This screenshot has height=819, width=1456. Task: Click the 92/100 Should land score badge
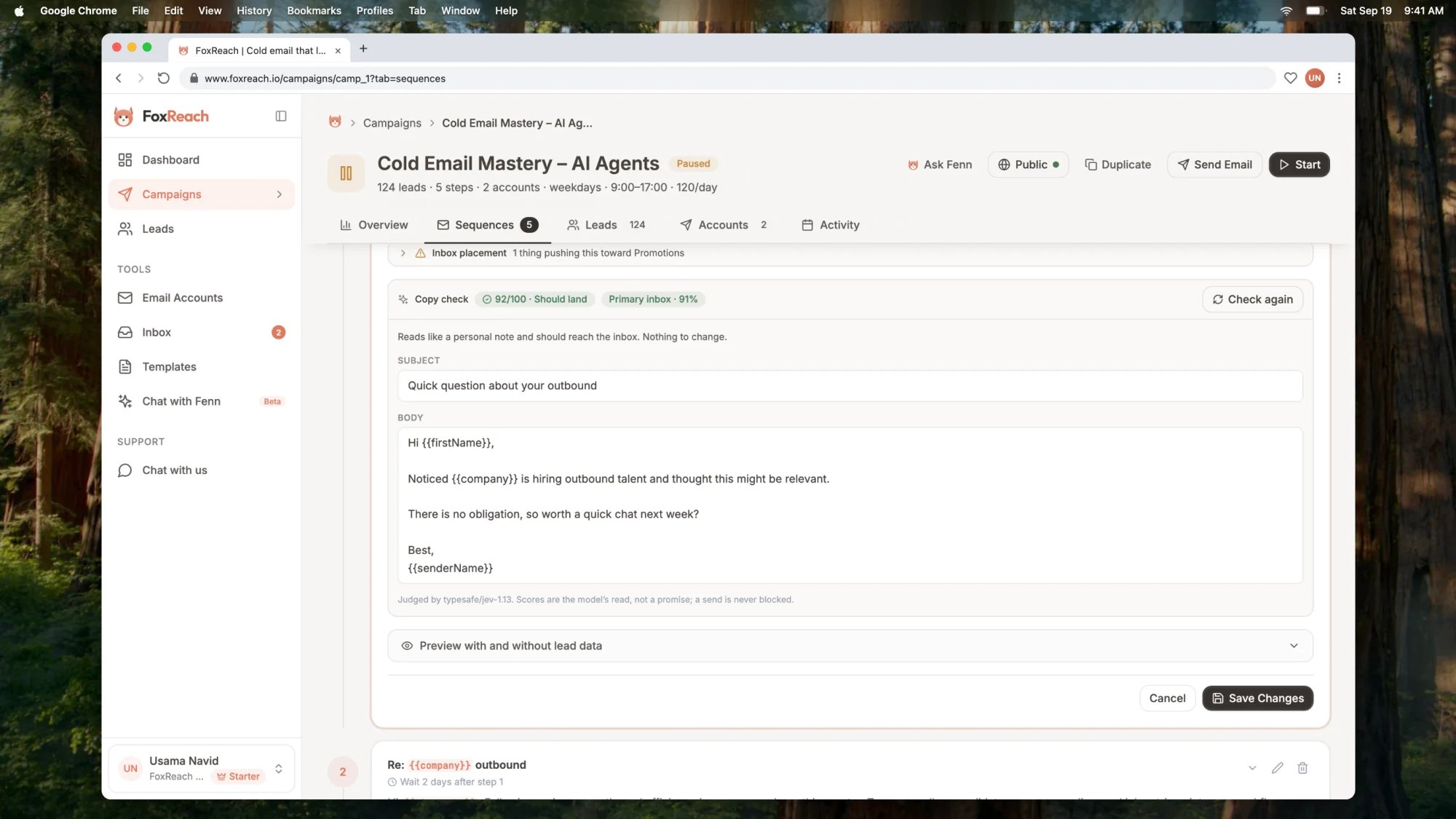[x=535, y=299]
